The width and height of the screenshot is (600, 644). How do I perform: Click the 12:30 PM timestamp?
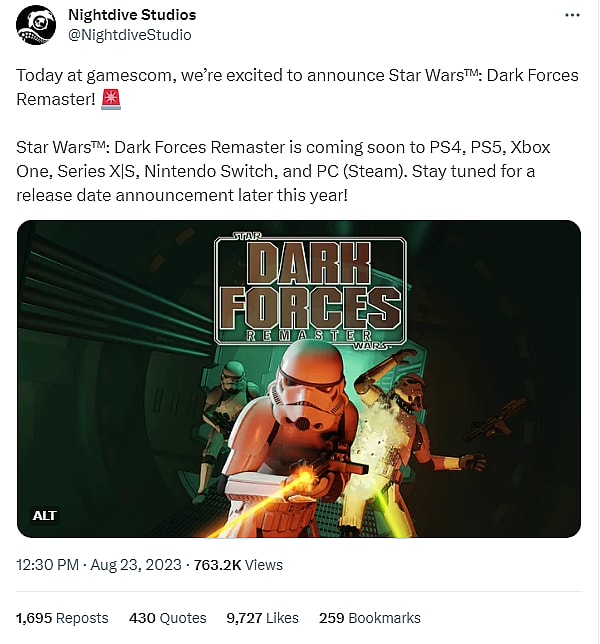click(x=47, y=565)
